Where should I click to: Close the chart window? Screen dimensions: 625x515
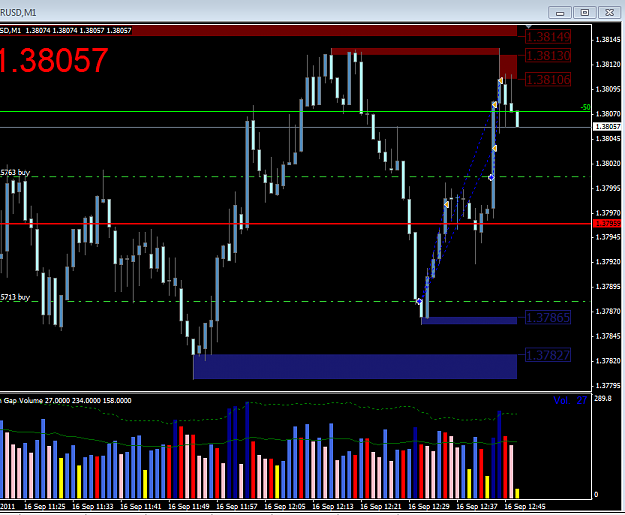(x=609, y=13)
